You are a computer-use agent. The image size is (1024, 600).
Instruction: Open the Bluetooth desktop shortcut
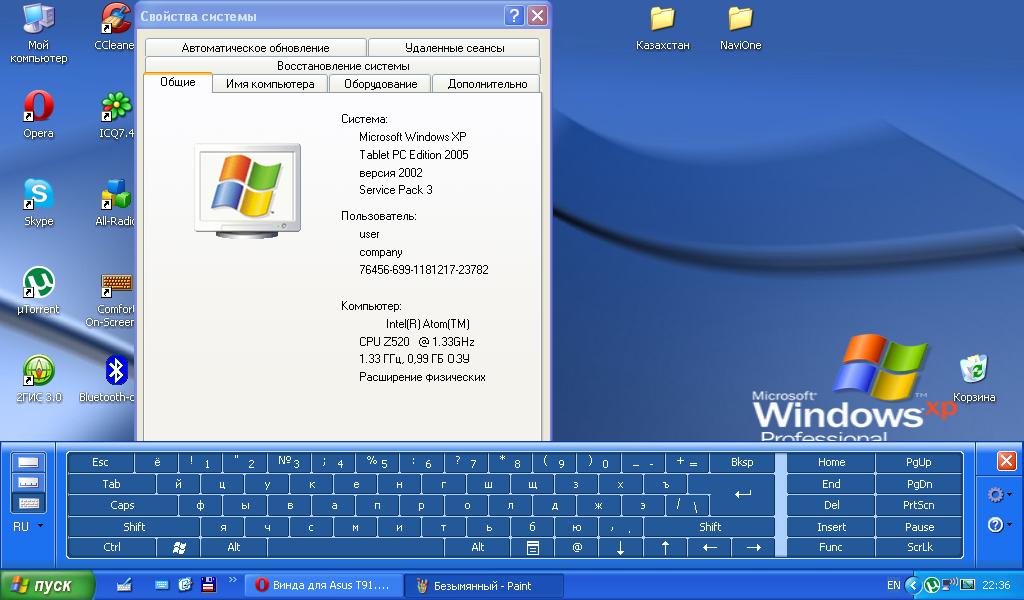(108, 379)
